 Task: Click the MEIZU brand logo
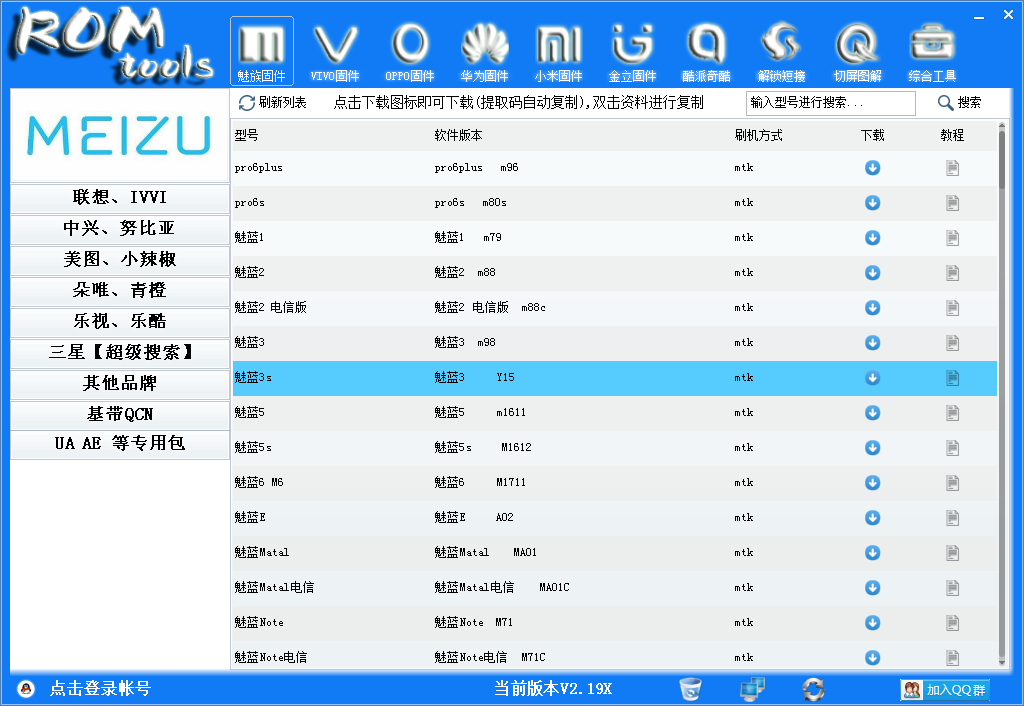pyautogui.click(x=119, y=136)
